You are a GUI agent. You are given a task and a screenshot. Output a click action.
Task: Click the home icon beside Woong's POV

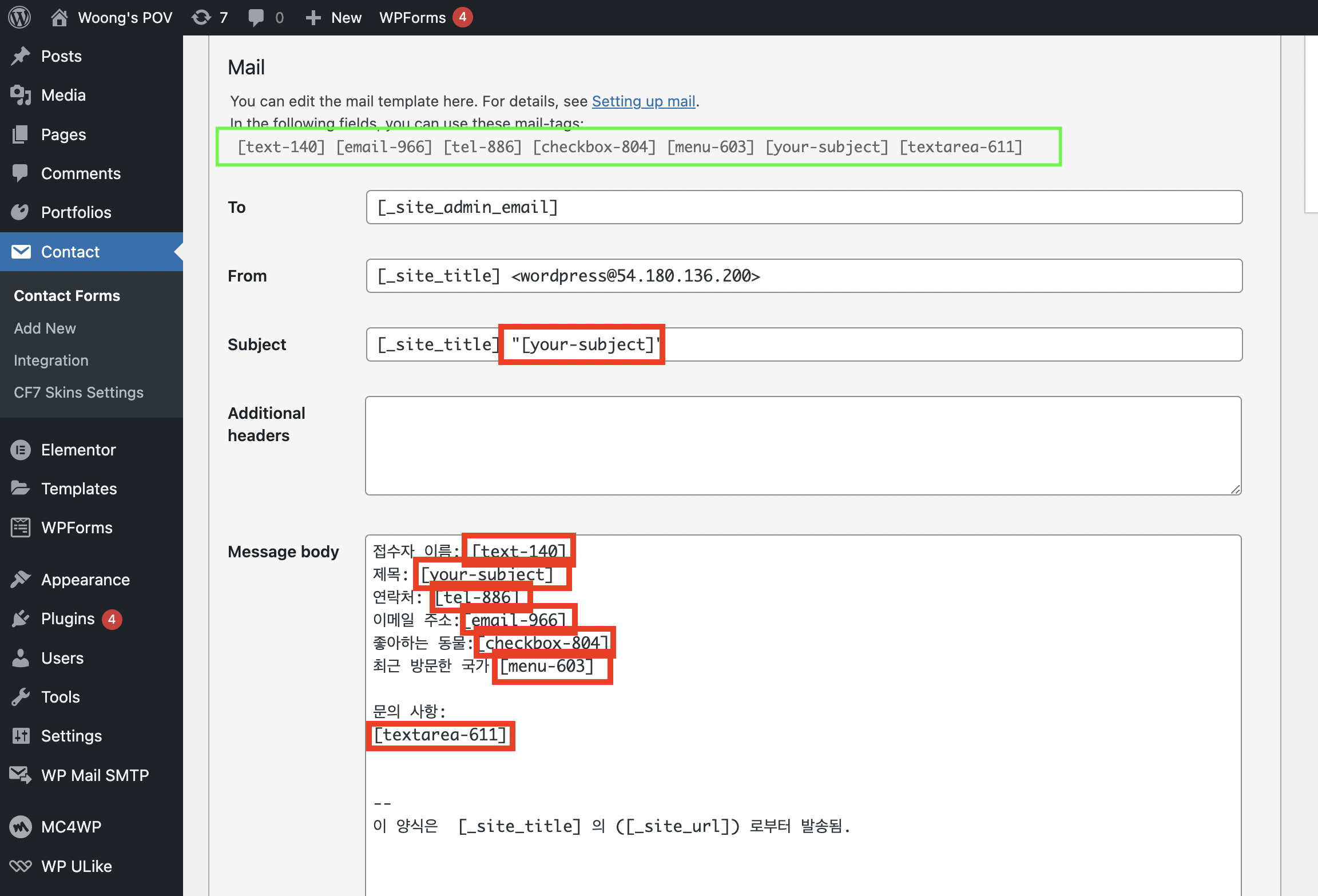click(59, 17)
